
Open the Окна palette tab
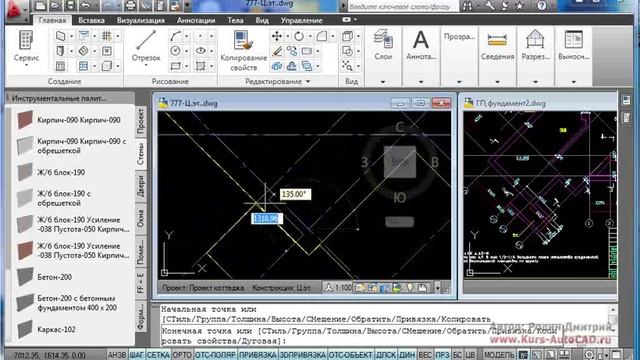coord(140,218)
